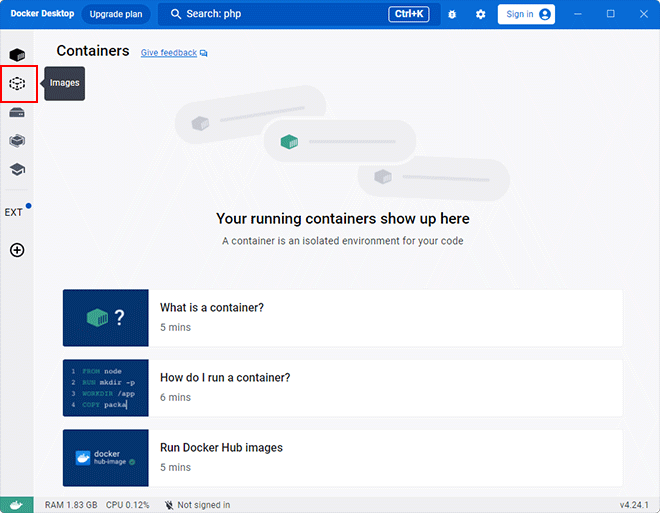Screen dimensions: 660x513
Task: Open the Volumes sidebar icon
Action: (17, 112)
